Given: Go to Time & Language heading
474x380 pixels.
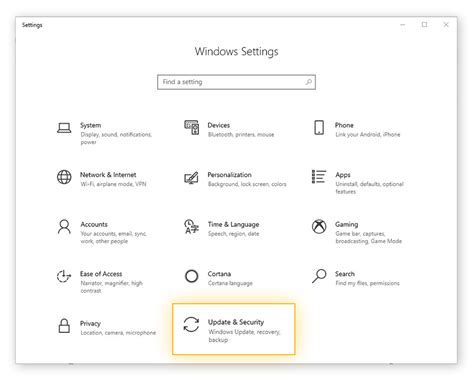Looking at the screenshot, I should [233, 224].
